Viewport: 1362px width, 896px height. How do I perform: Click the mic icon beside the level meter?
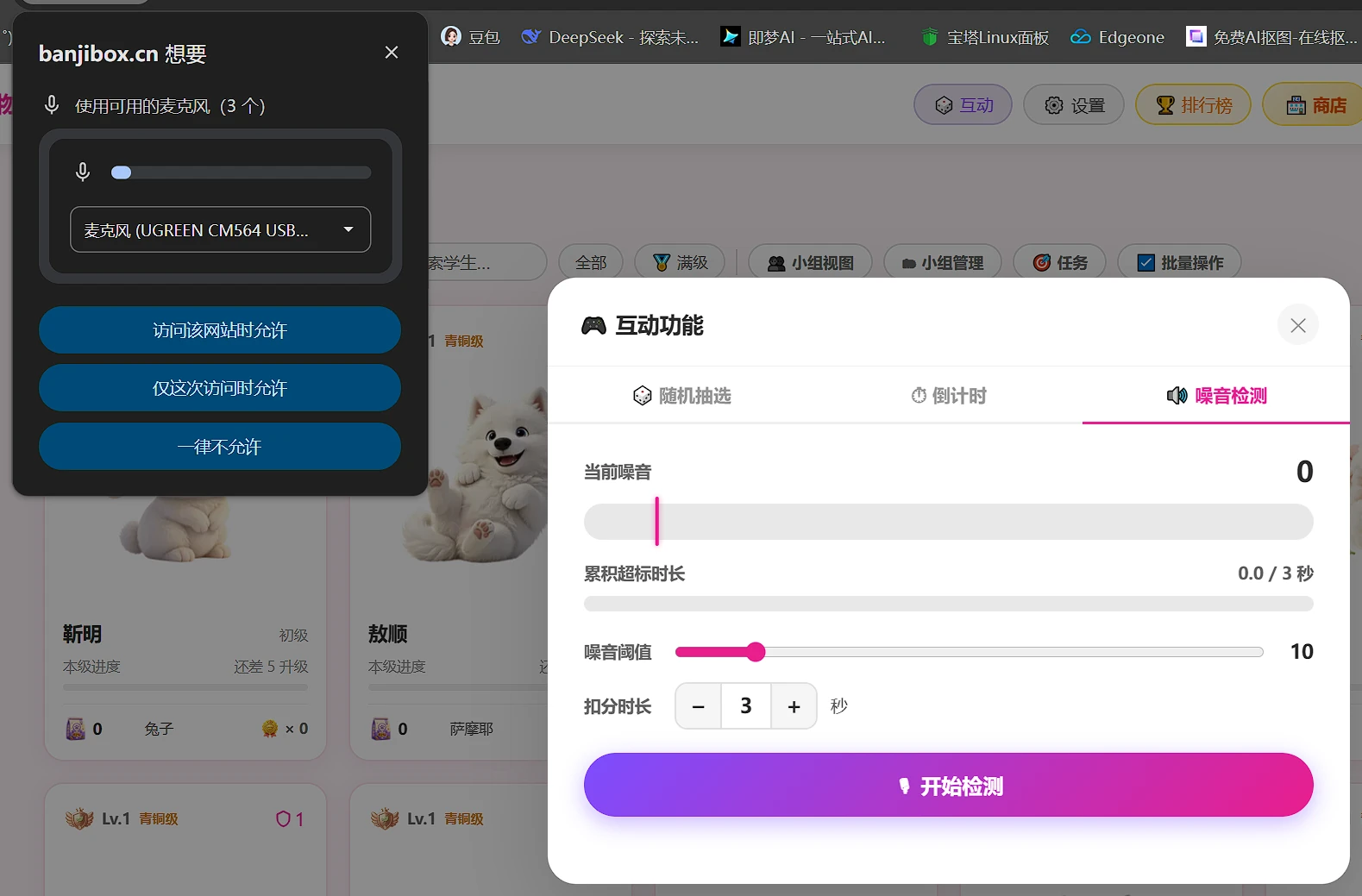pyautogui.click(x=83, y=172)
